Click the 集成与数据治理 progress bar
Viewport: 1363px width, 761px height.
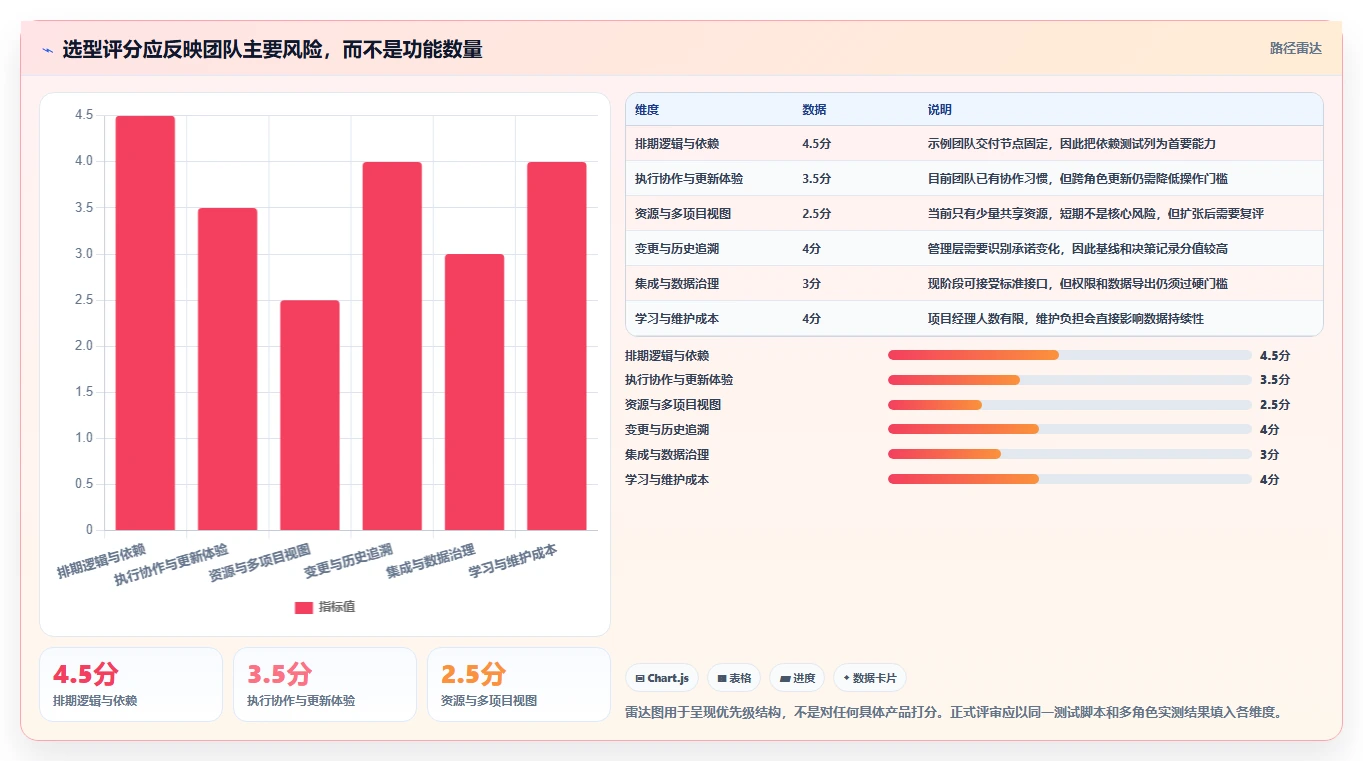point(1070,454)
